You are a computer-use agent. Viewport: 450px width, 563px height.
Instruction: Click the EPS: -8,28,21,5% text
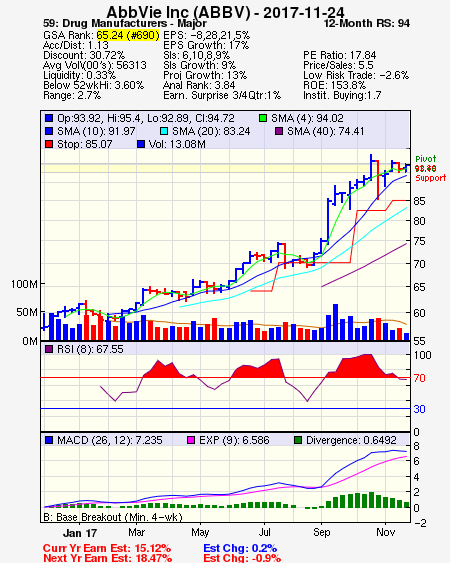207,35
